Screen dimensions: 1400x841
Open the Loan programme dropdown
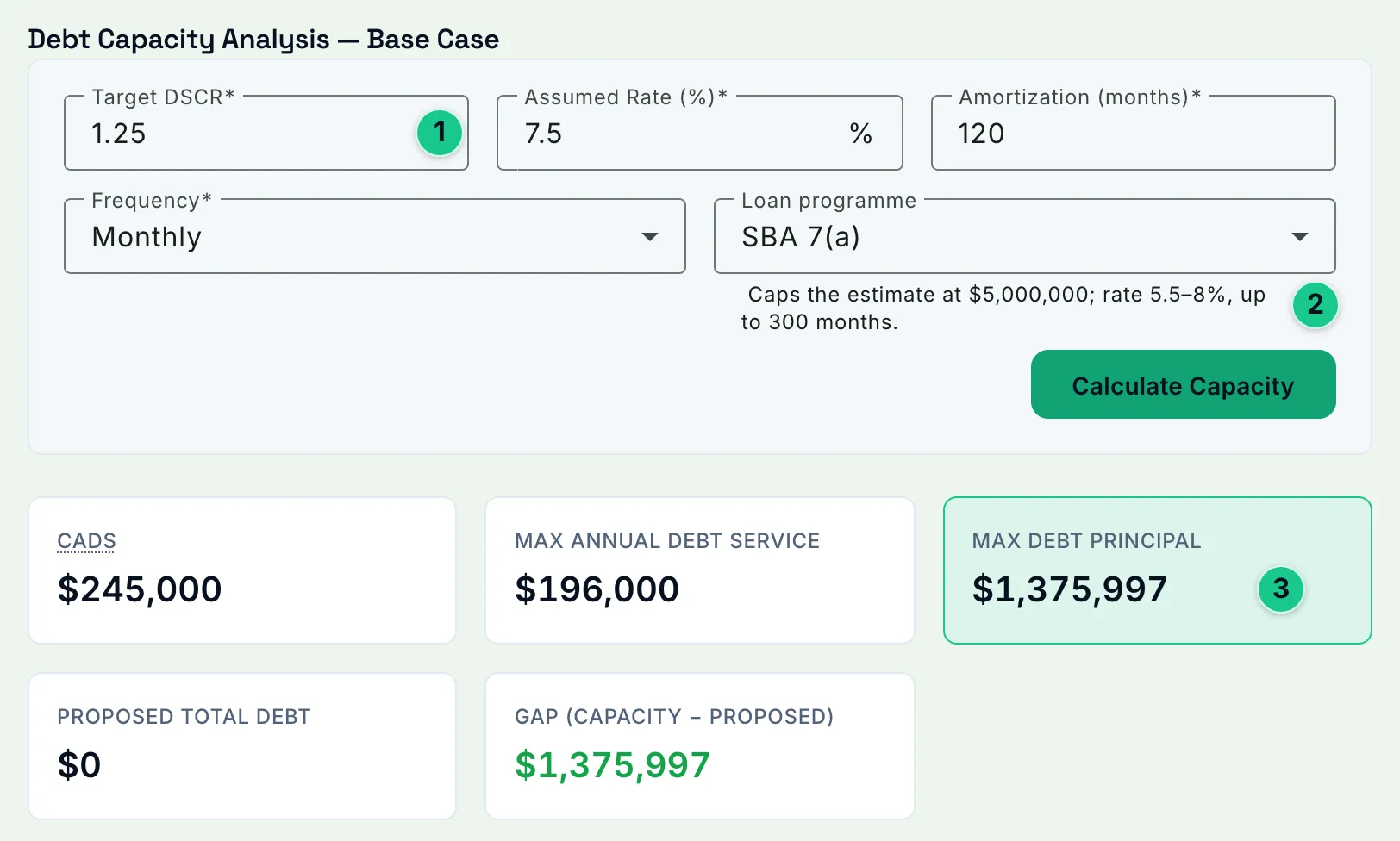tap(1025, 237)
